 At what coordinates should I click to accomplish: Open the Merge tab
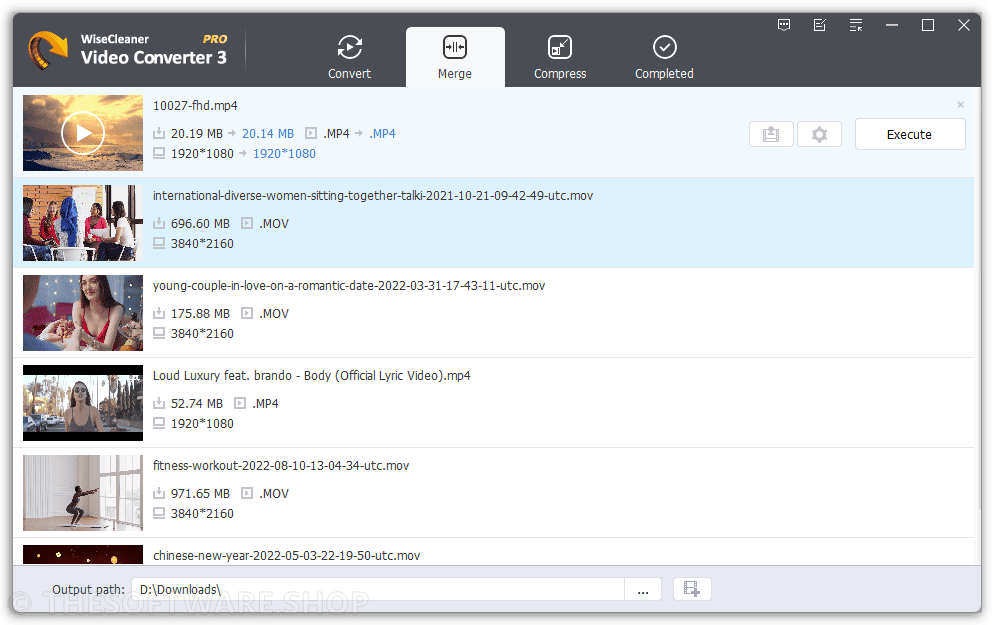pos(455,57)
